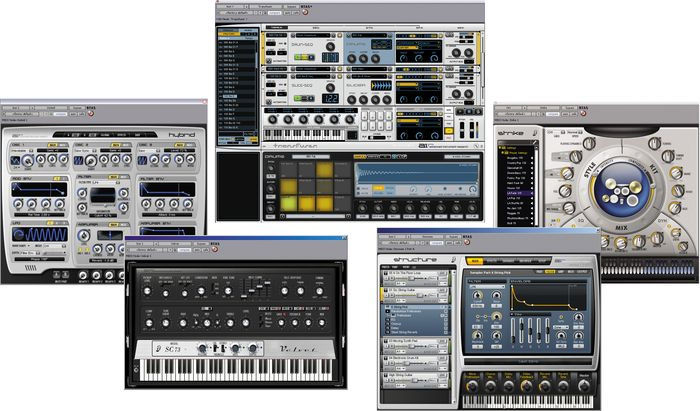Open the MIX section in Strike

621,228
